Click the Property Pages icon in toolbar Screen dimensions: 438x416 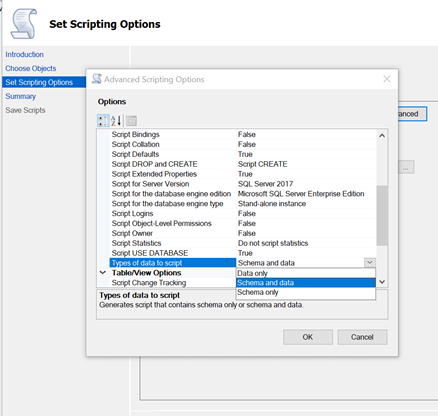131,121
